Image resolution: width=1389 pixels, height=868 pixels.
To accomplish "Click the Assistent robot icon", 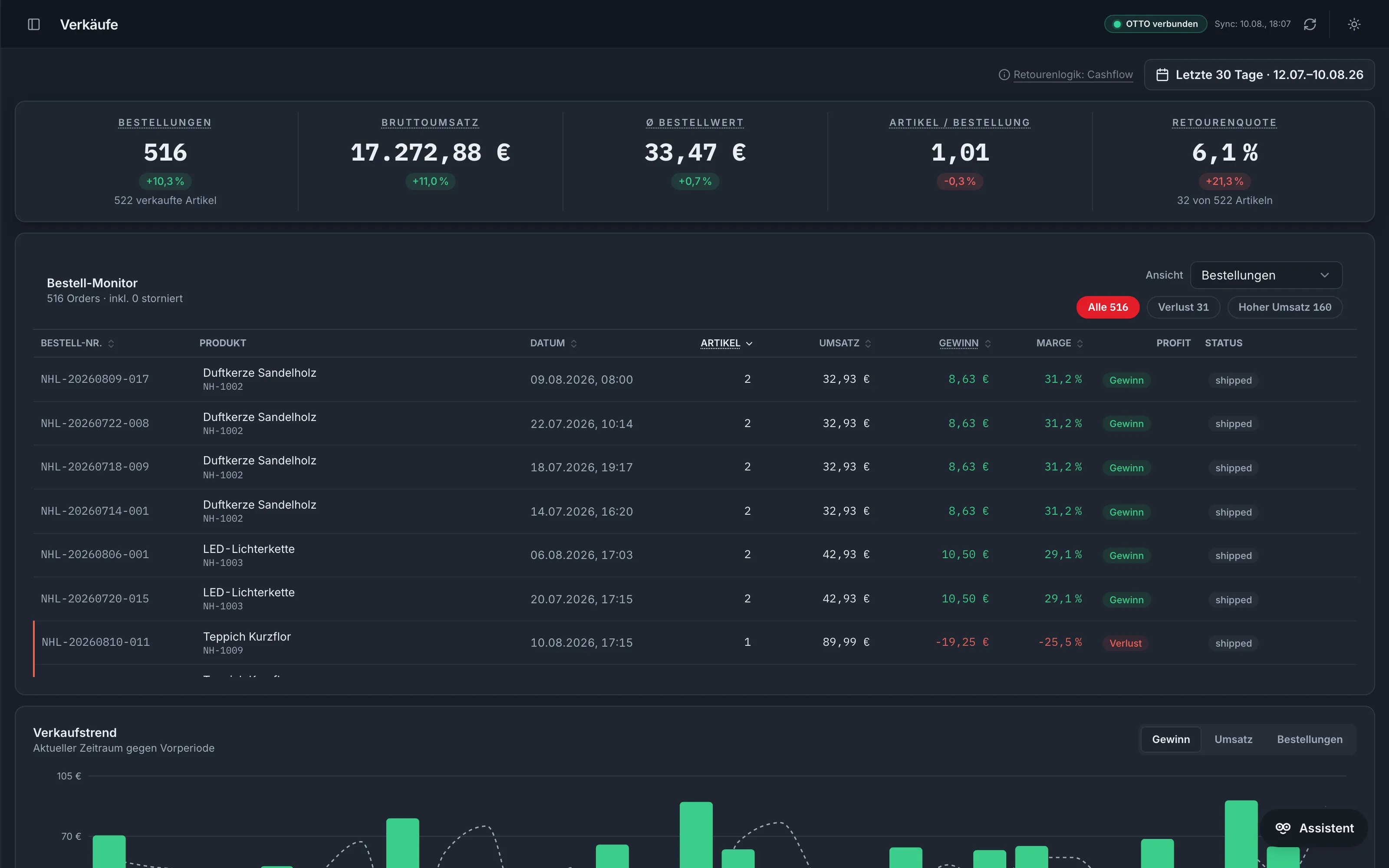I will tap(1283, 828).
